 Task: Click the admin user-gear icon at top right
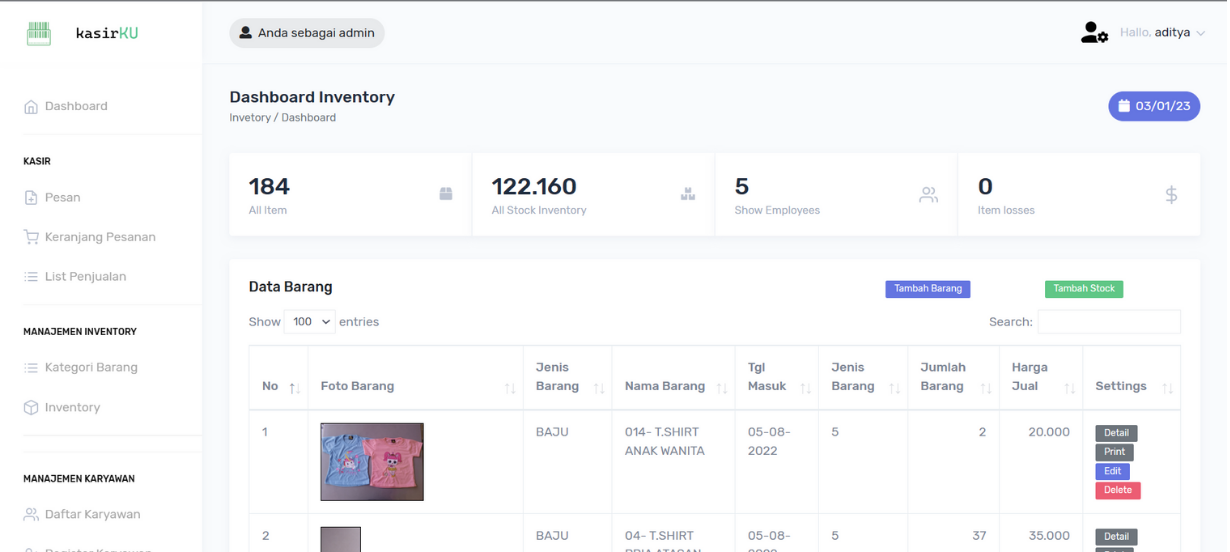point(1094,33)
